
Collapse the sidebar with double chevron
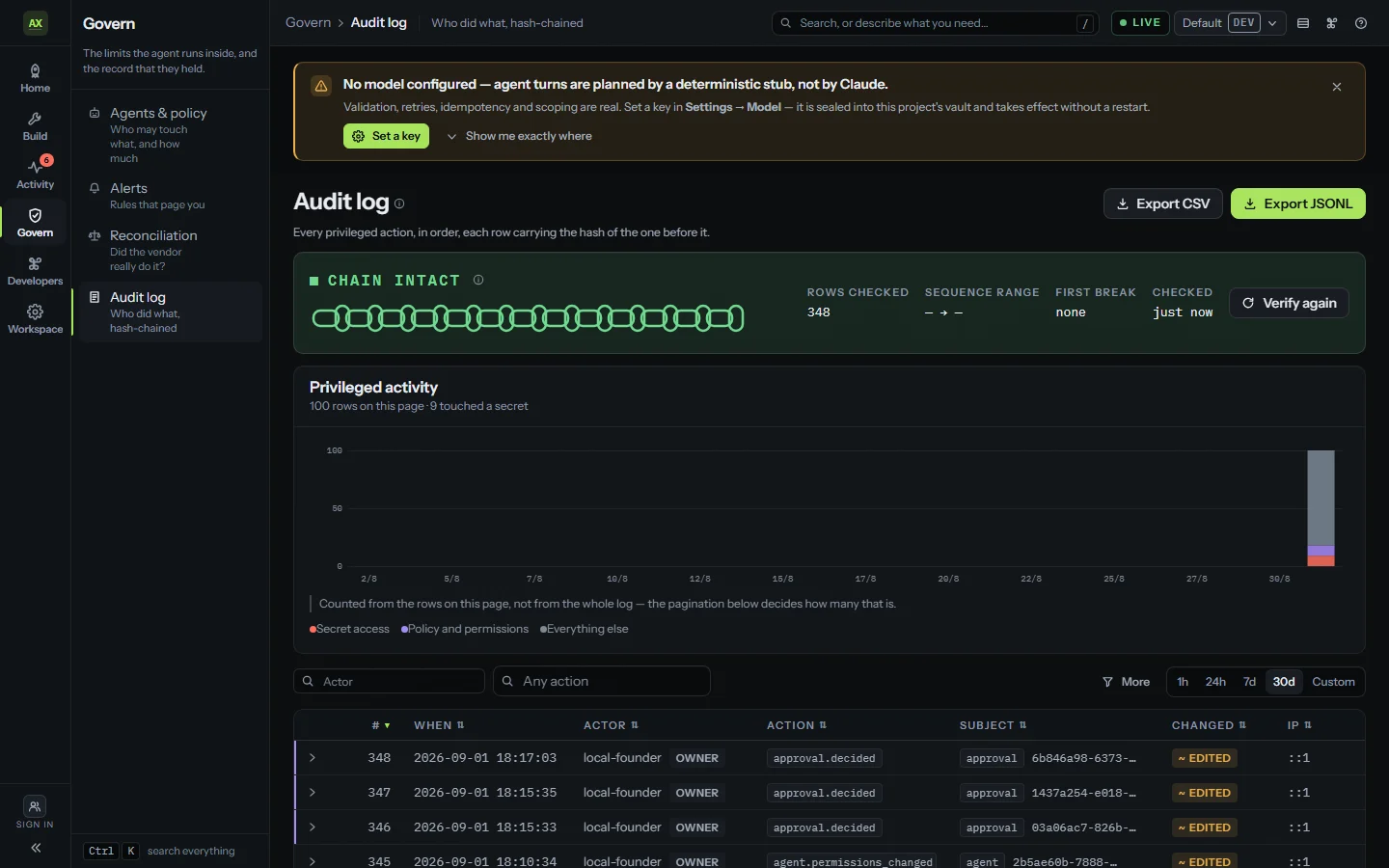(x=36, y=848)
